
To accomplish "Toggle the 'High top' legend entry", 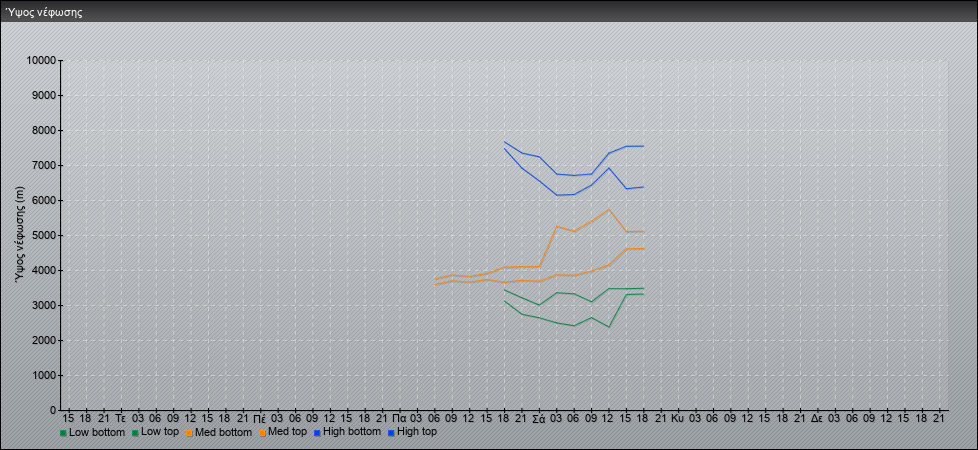I will (412, 432).
